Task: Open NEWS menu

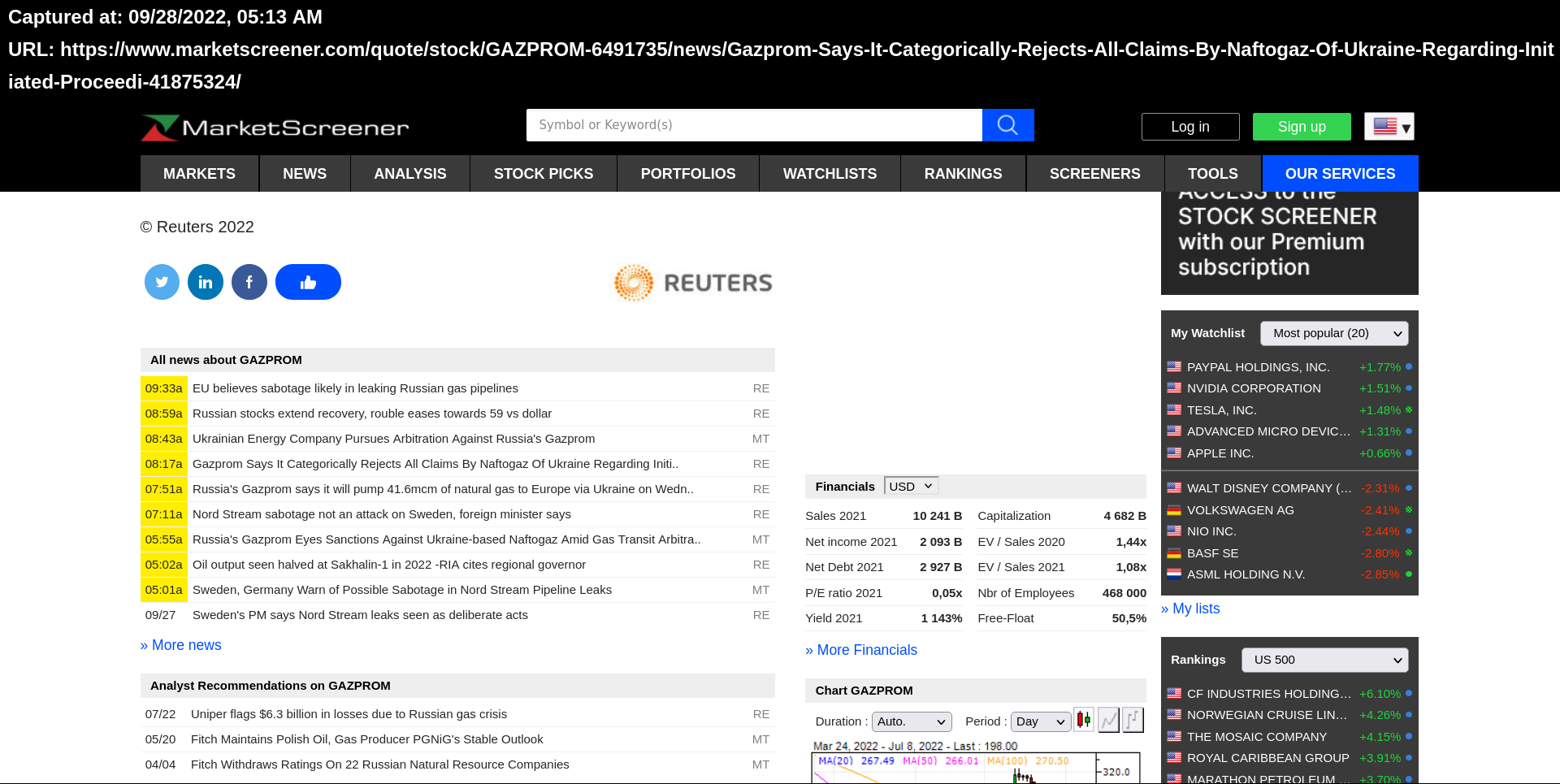Action: point(305,174)
